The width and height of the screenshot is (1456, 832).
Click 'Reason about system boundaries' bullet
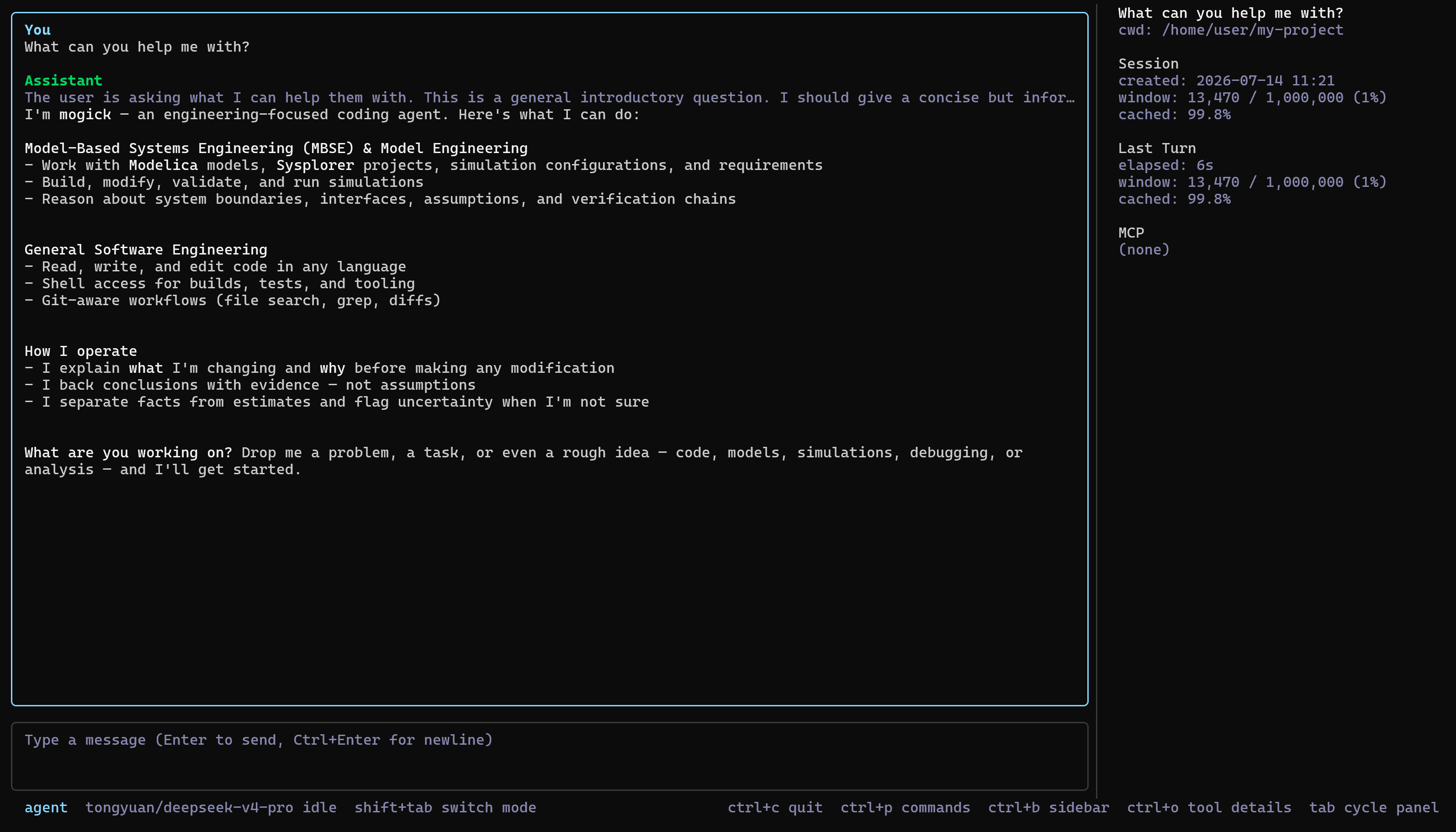[x=380, y=199]
